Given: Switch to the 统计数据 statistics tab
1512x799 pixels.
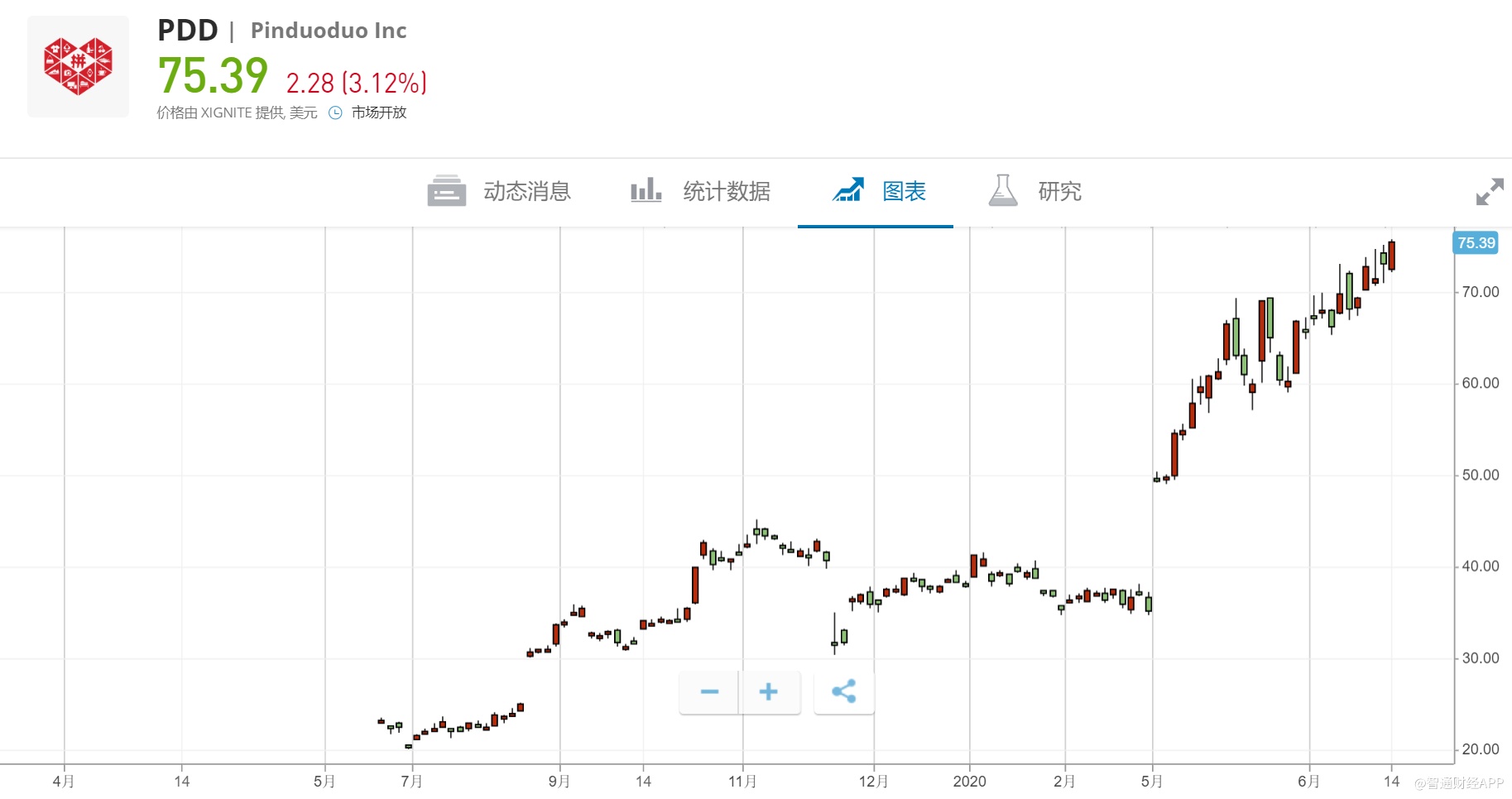Looking at the screenshot, I should click(x=726, y=192).
